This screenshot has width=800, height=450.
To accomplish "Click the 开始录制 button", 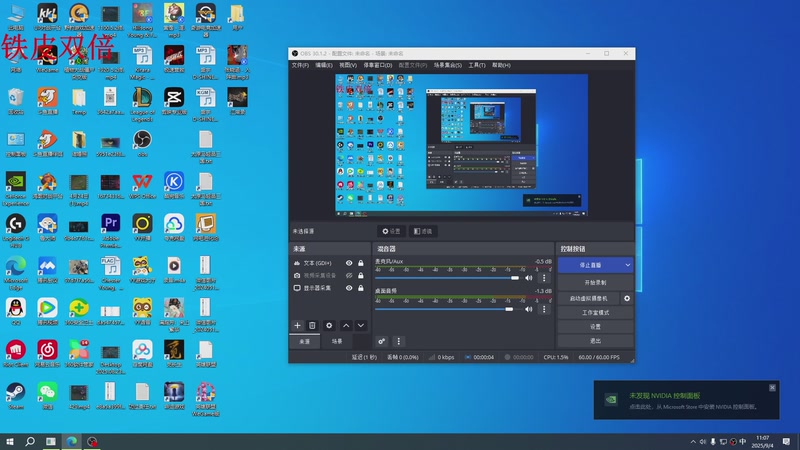I will pyautogui.click(x=595, y=282).
